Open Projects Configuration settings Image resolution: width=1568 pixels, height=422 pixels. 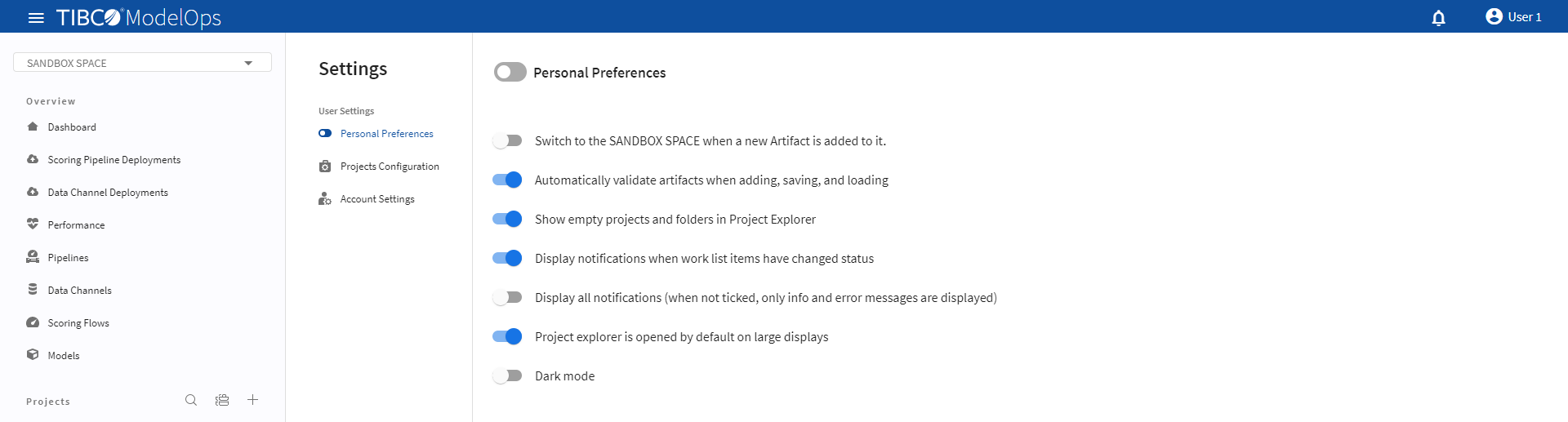tap(389, 167)
